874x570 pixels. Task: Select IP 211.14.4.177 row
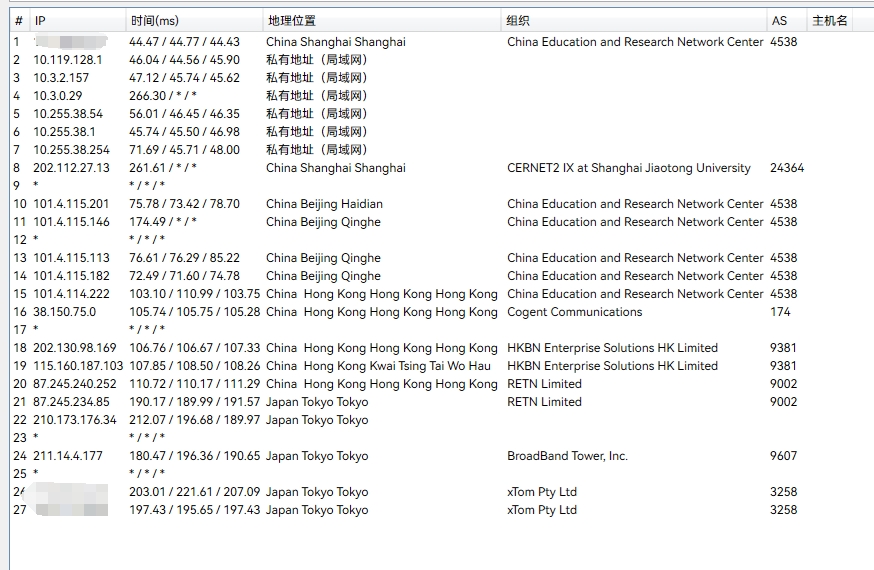click(x=69, y=456)
